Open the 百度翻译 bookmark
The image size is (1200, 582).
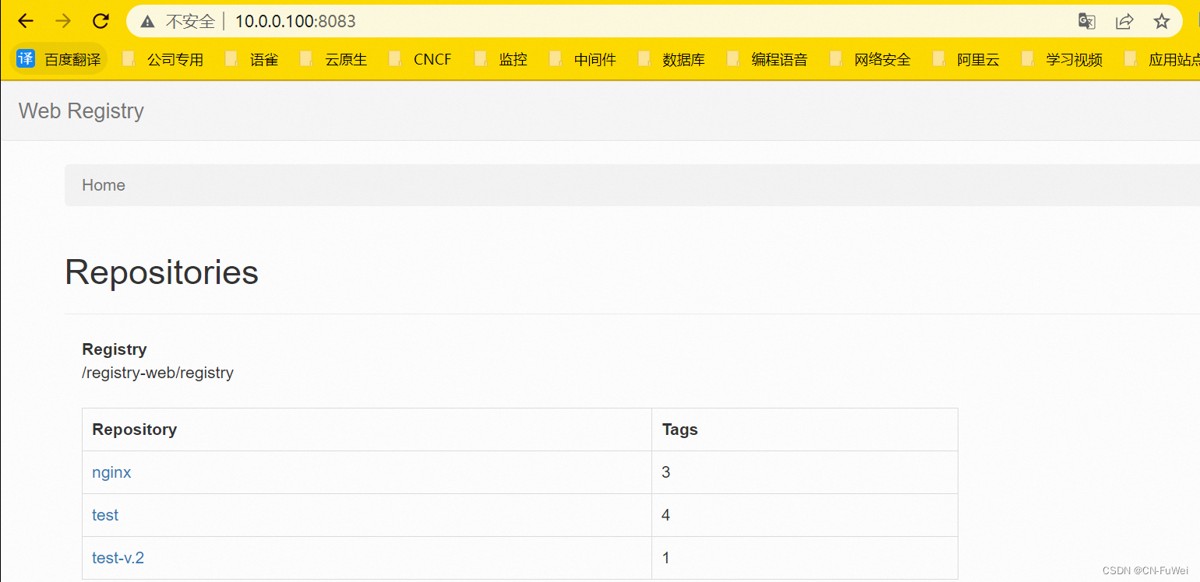click(59, 59)
